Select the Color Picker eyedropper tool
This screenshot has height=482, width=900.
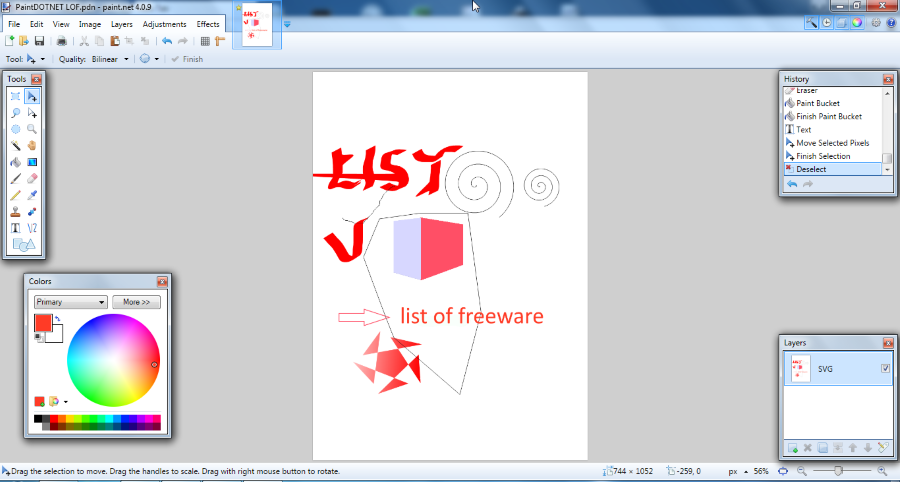pos(32,196)
